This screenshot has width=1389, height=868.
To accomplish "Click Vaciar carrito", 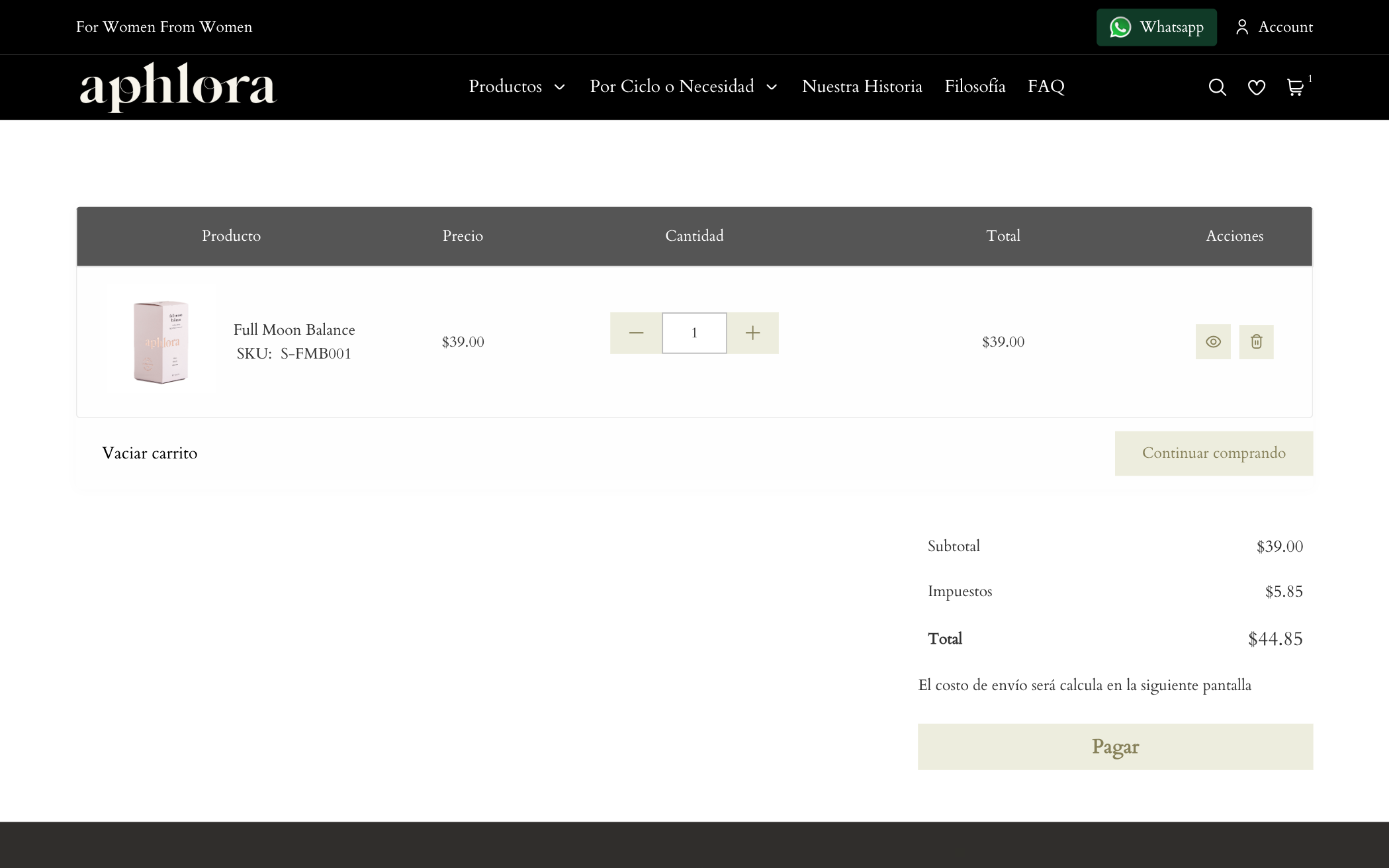I will [150, 453].
